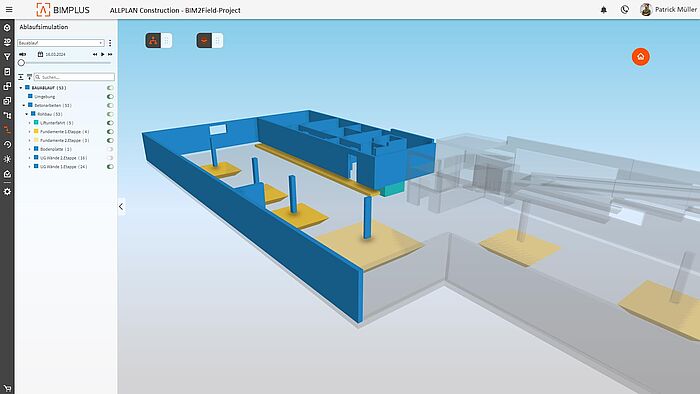Click the orange home view button
The height and width of the screenshot is (394, 700).
click(x=641, y=57)
